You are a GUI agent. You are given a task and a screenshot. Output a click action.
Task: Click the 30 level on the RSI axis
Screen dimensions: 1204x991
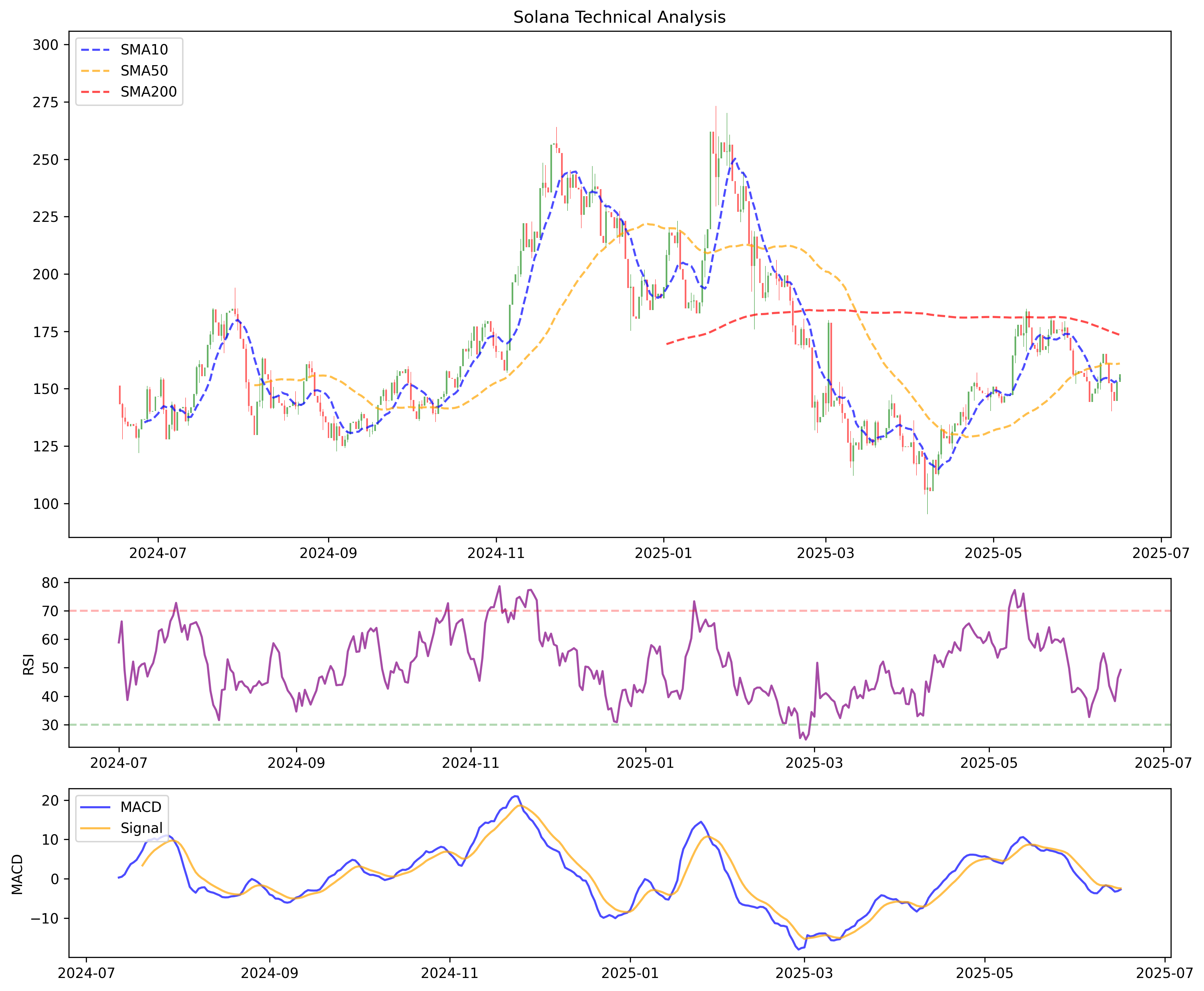click(51, 725)
